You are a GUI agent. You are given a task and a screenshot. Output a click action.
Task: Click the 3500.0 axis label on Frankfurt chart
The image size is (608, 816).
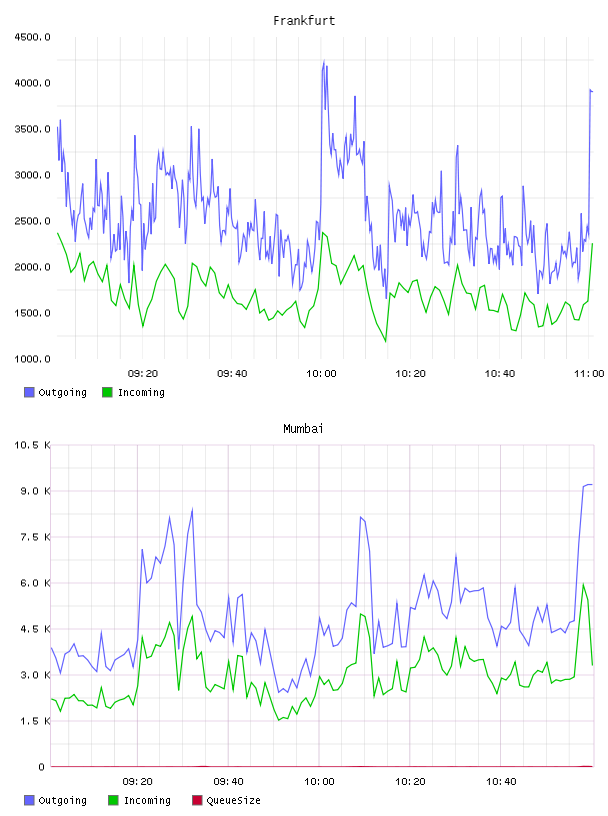coord(32,129)
